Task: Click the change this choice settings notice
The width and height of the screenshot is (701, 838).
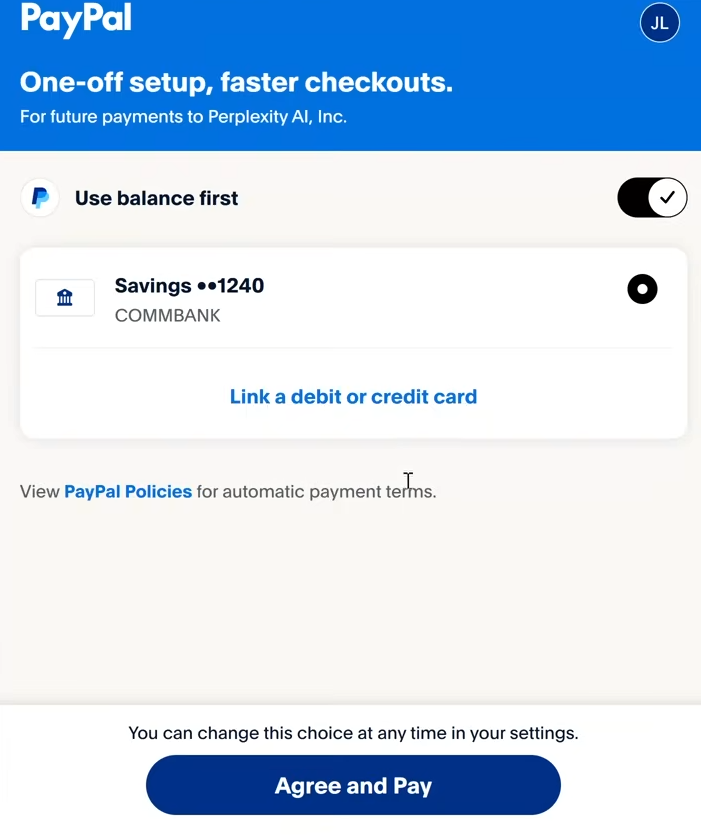Action: coord(353,733)
